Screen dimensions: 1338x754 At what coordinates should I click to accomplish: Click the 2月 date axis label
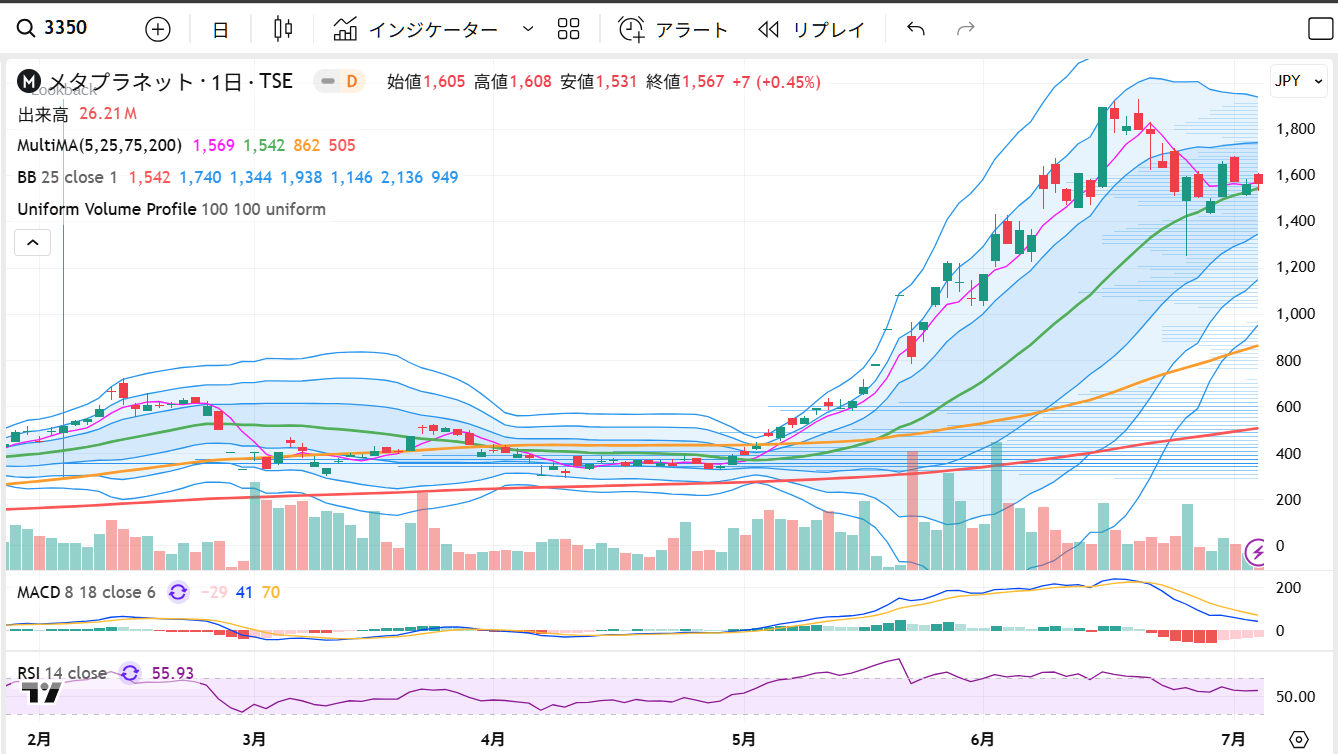click(x=38, y=740)
